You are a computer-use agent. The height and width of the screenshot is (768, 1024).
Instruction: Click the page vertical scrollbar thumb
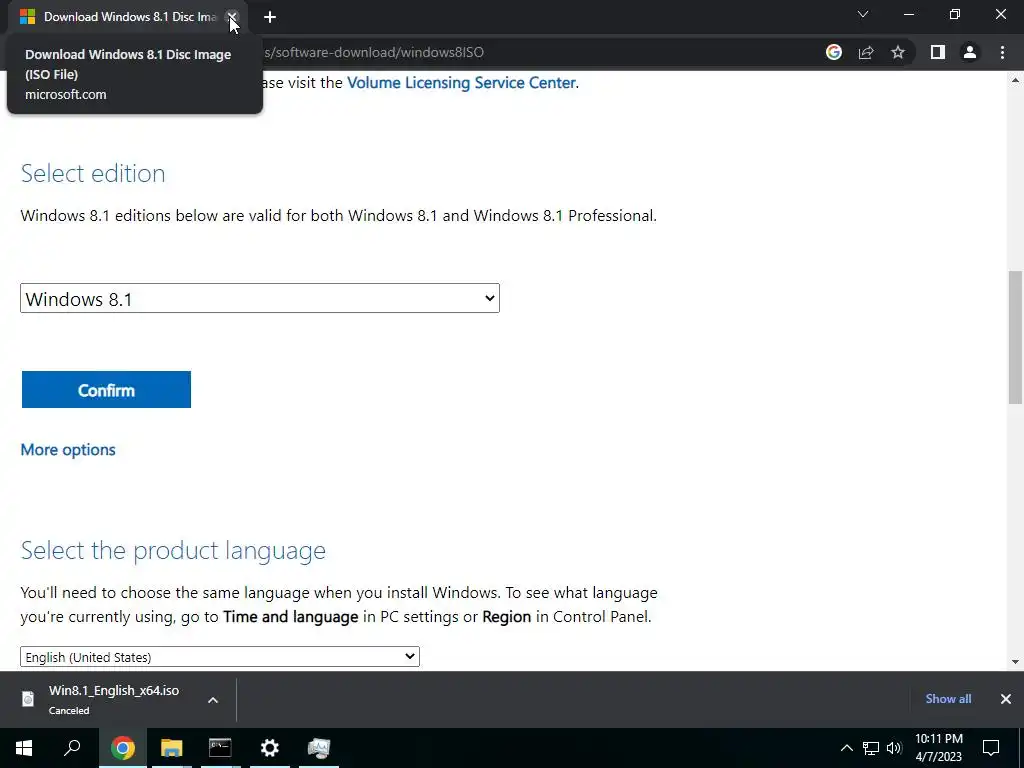(1016, 338)
